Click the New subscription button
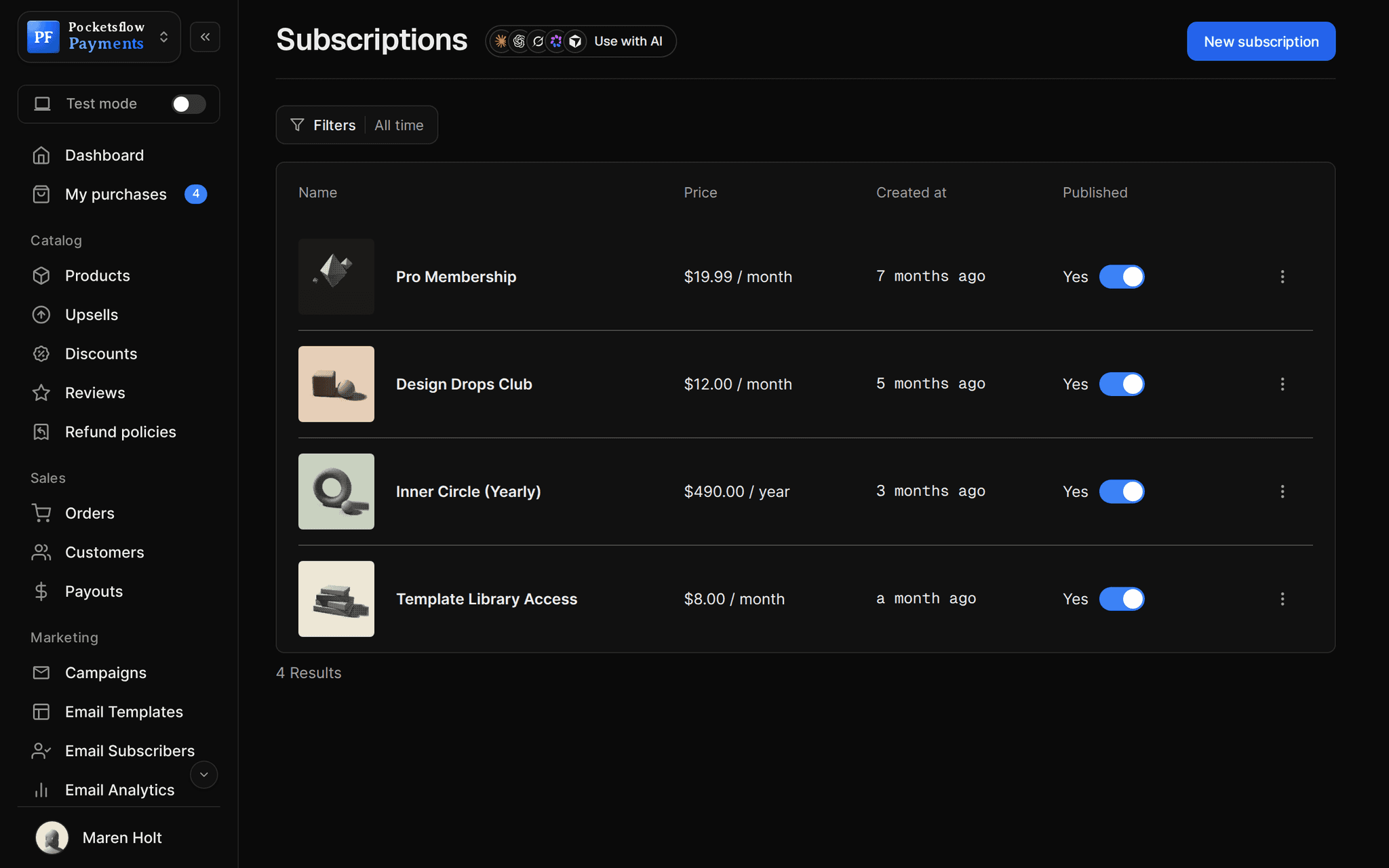This screenshot has height=868, width=1389. (x=1261, y=41)
